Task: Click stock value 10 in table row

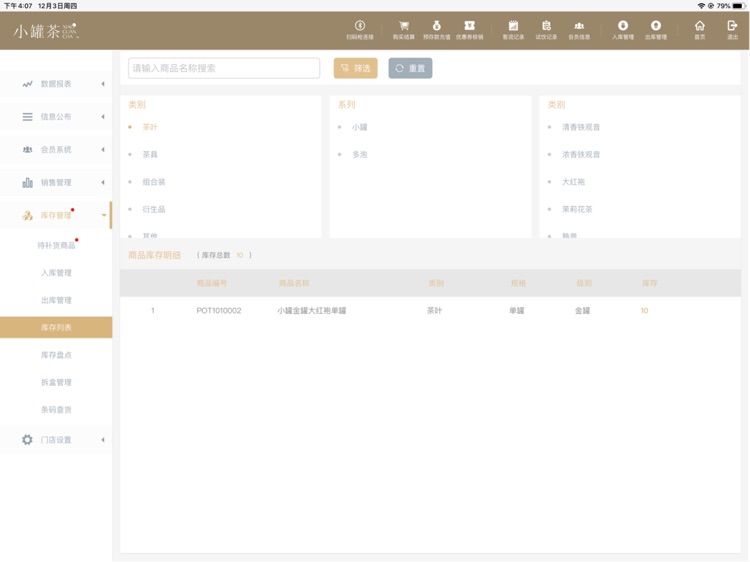Action: (644, 310)
